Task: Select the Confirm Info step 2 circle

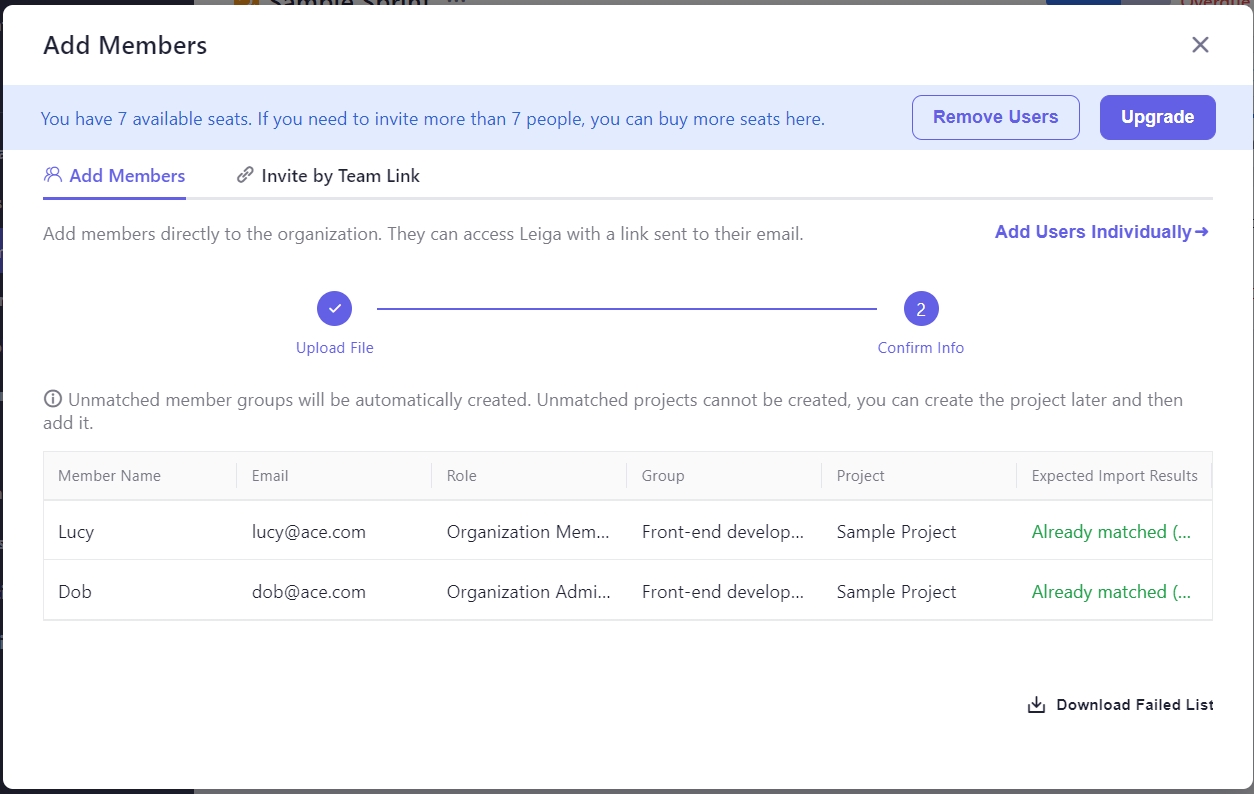Action: point(920,309)
